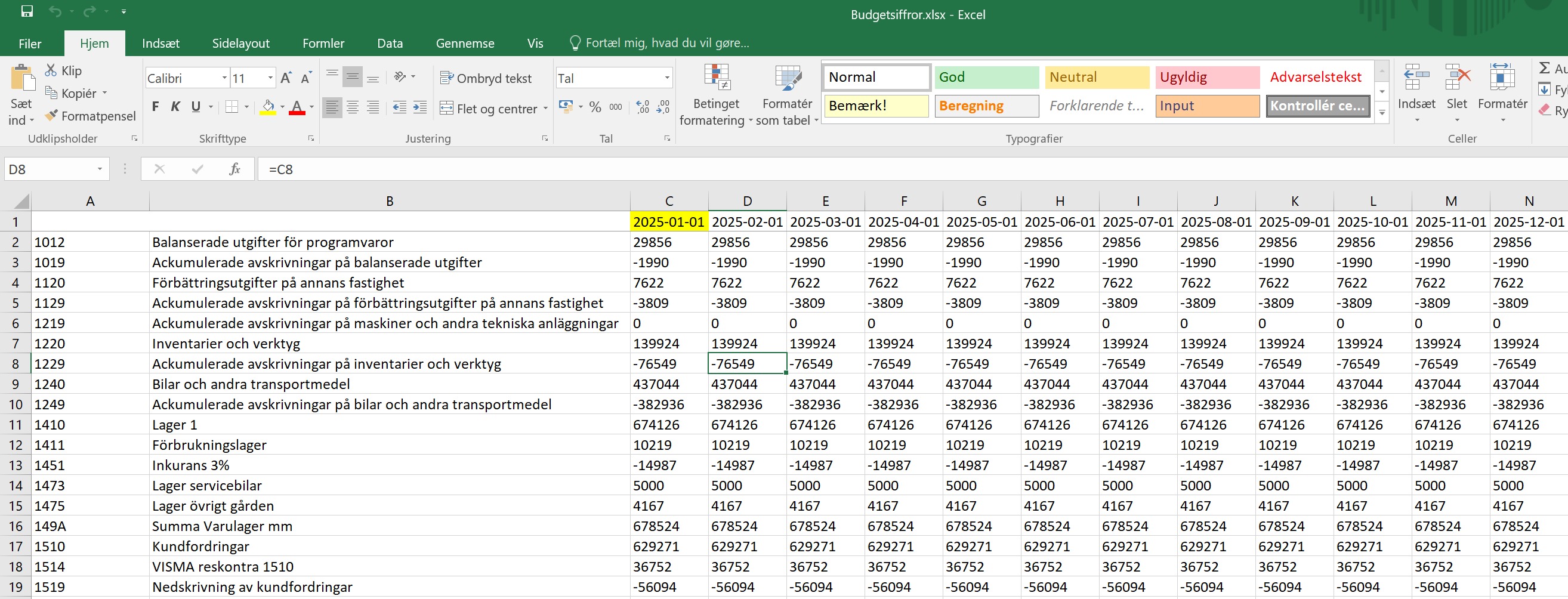Apply the Beregning cell style

tap(986, 106)
